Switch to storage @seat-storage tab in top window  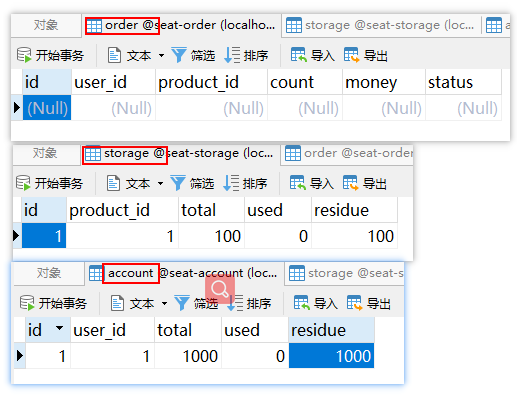click(x=381, y=25)
